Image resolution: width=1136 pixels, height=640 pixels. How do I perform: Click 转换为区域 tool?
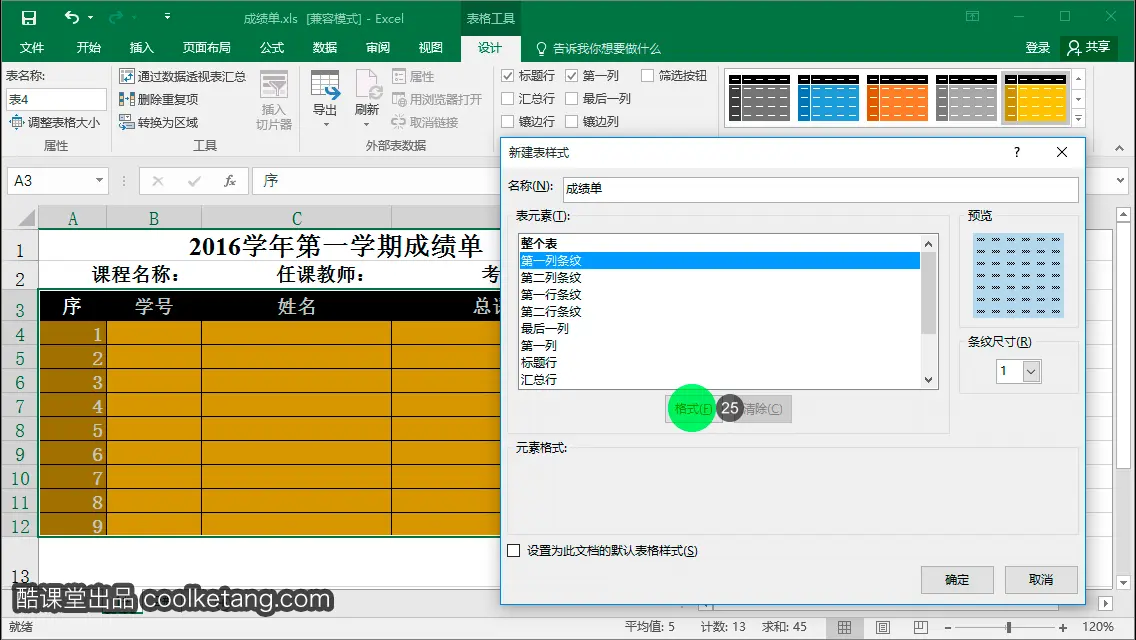point(159,122)
